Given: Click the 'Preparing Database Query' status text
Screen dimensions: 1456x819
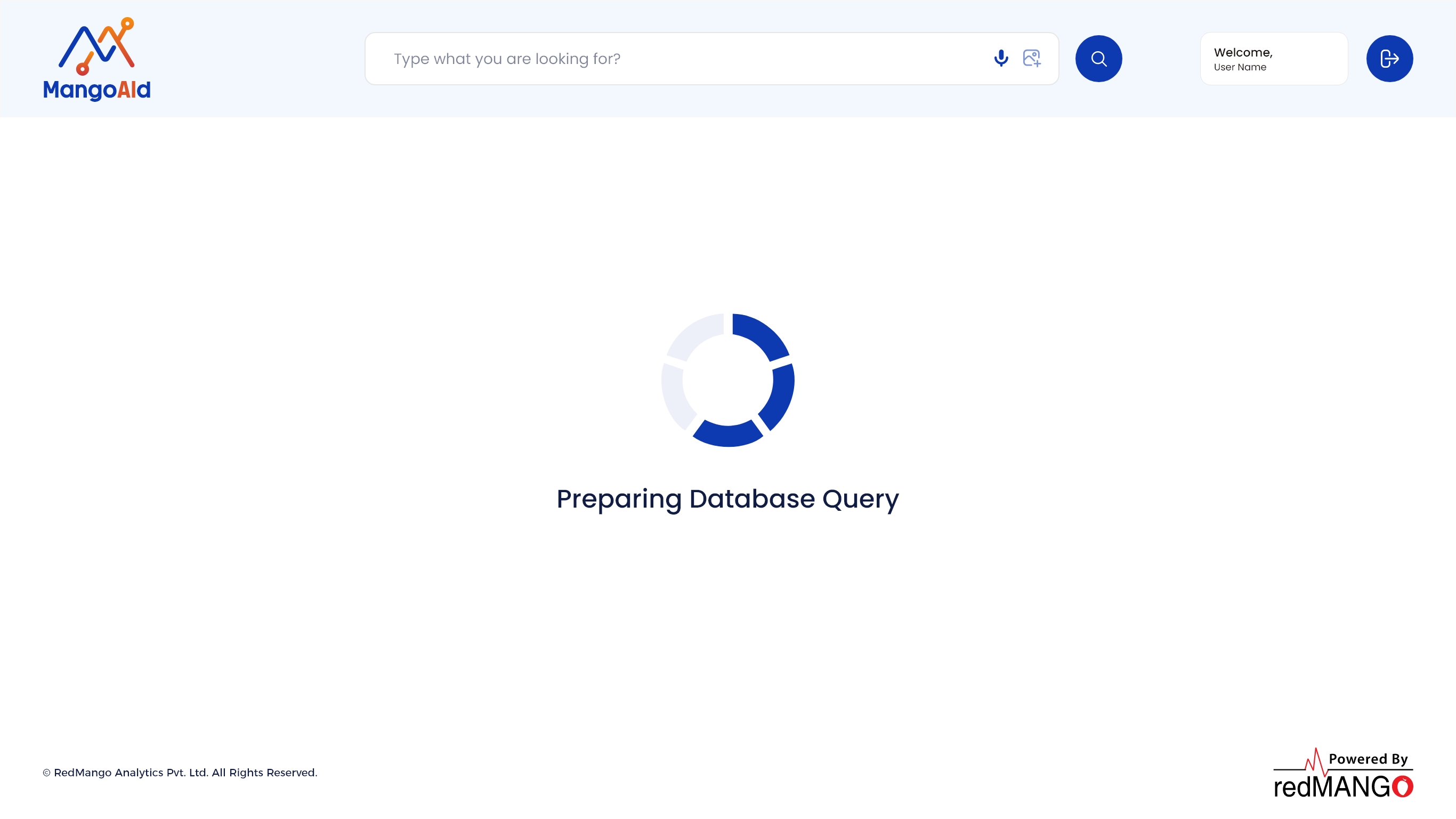Looking at the screenshot, I should 728,499.
